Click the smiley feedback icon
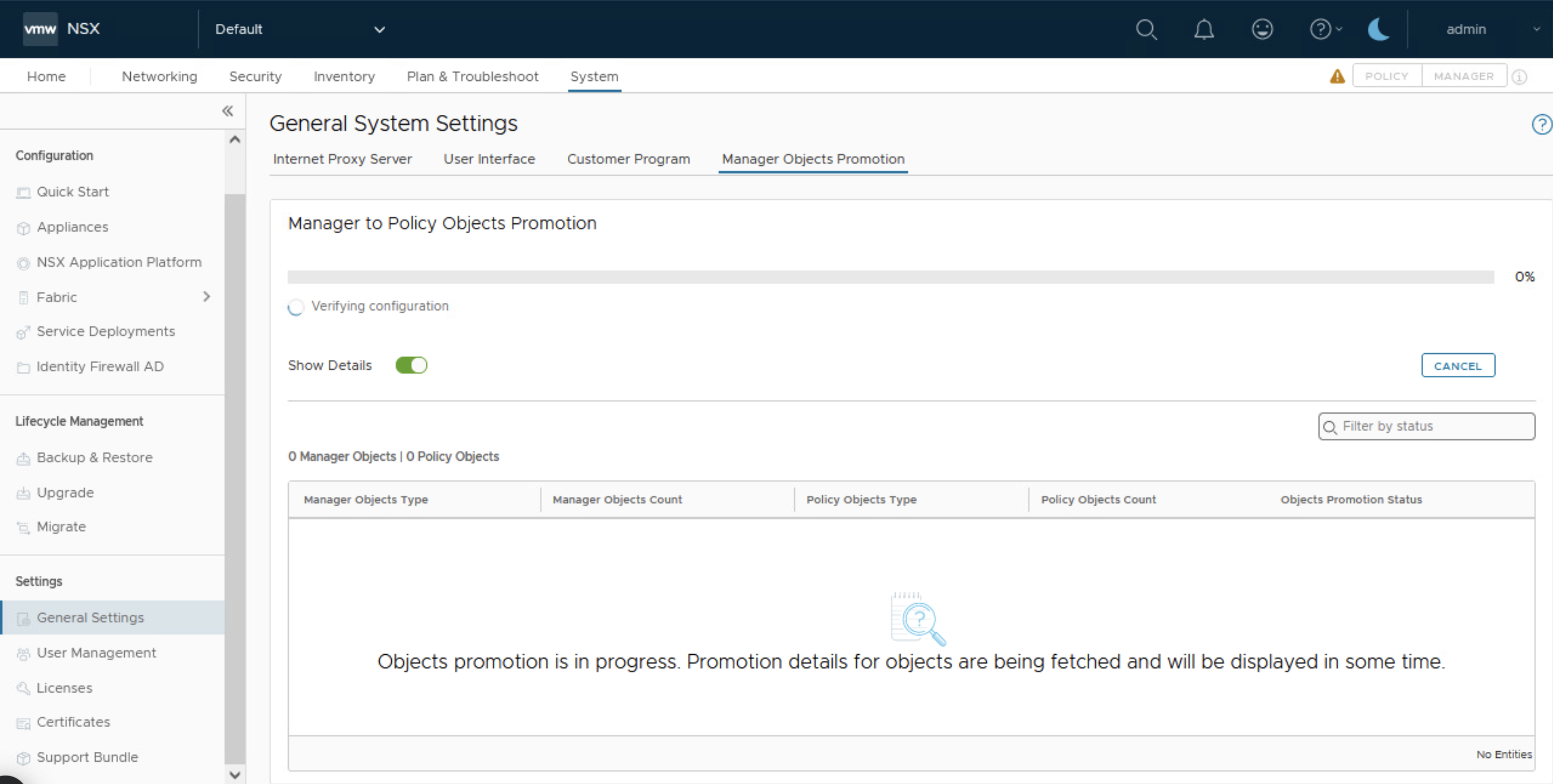 tap(1262, 29)
